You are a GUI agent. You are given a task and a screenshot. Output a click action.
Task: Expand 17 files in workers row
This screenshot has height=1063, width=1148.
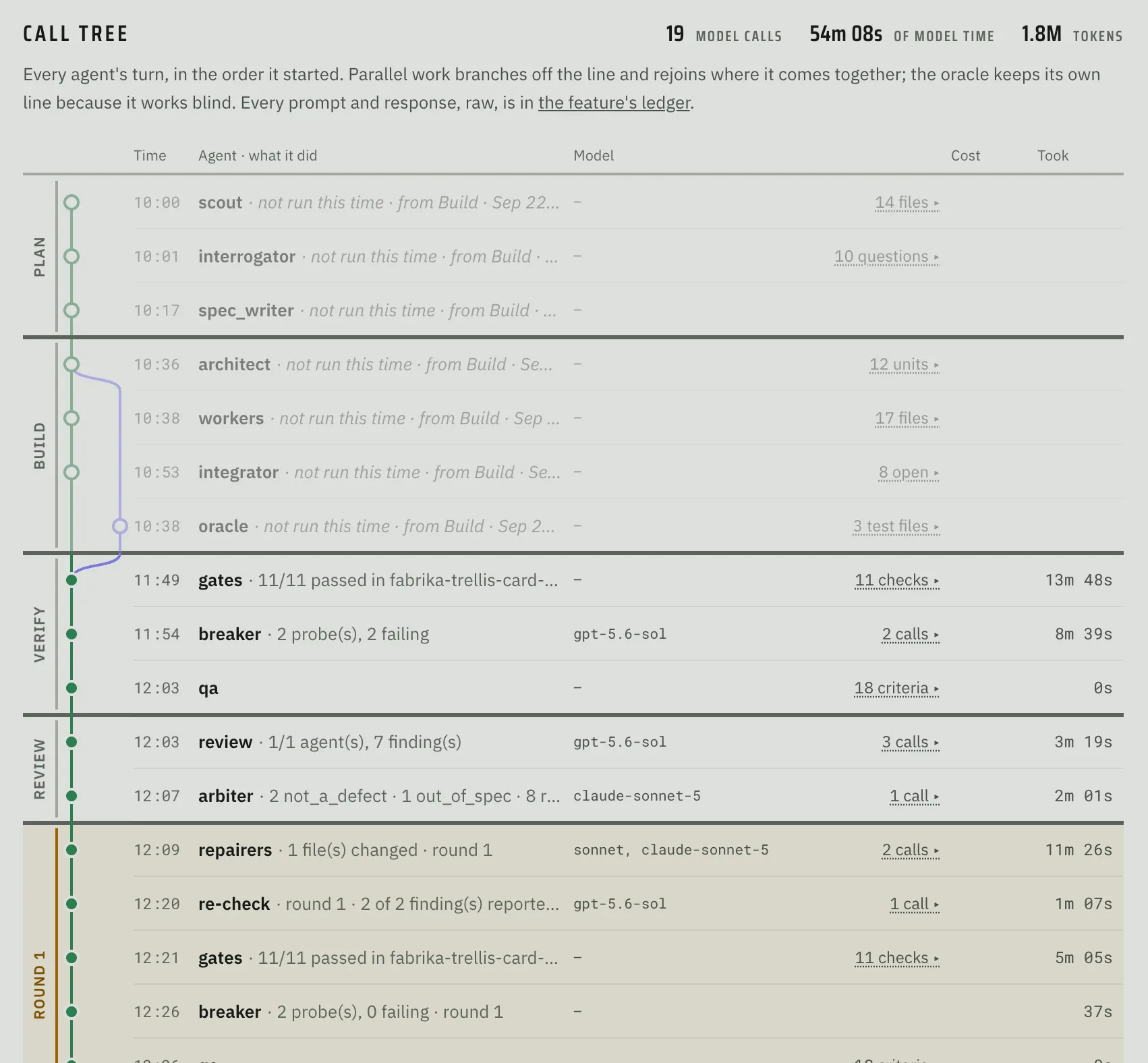click(x=907, y=418)
